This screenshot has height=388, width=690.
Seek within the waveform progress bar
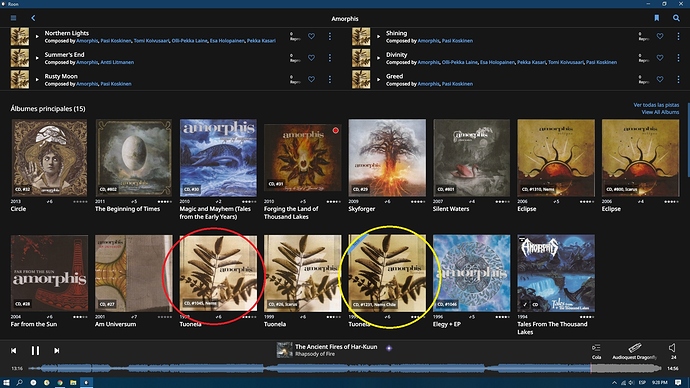(x=345, y=369)
